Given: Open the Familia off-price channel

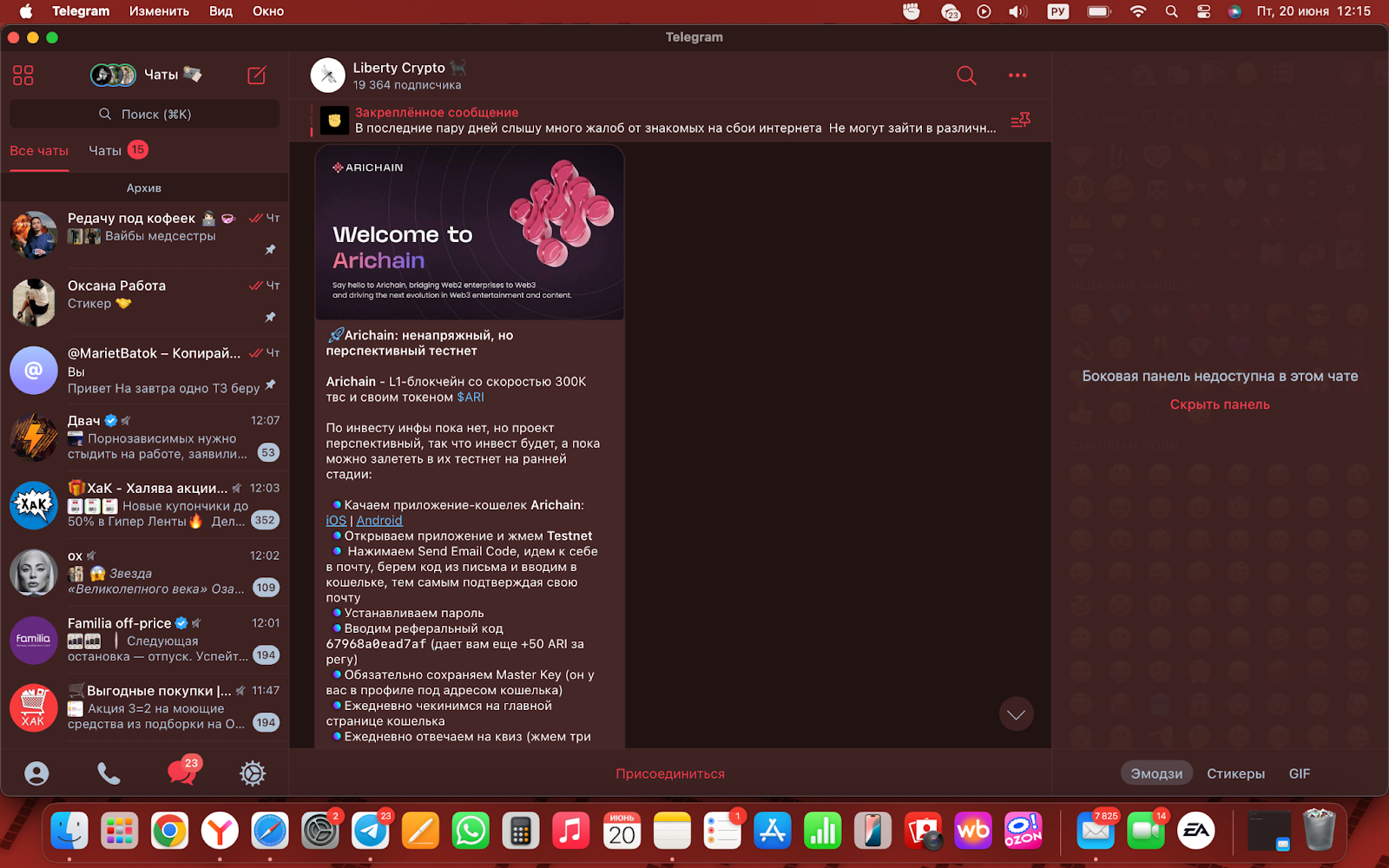Looking at the screenshot, I should click(x=144, y=641).
